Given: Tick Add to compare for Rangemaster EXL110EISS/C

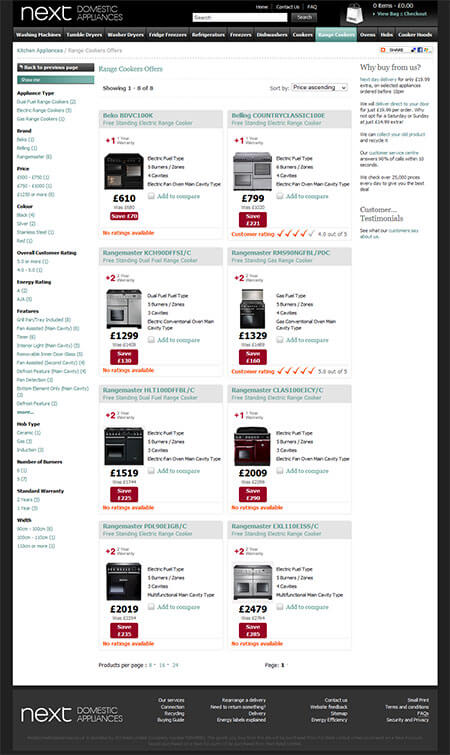Looking at the screenshot, I should click(x=280, y=607).
